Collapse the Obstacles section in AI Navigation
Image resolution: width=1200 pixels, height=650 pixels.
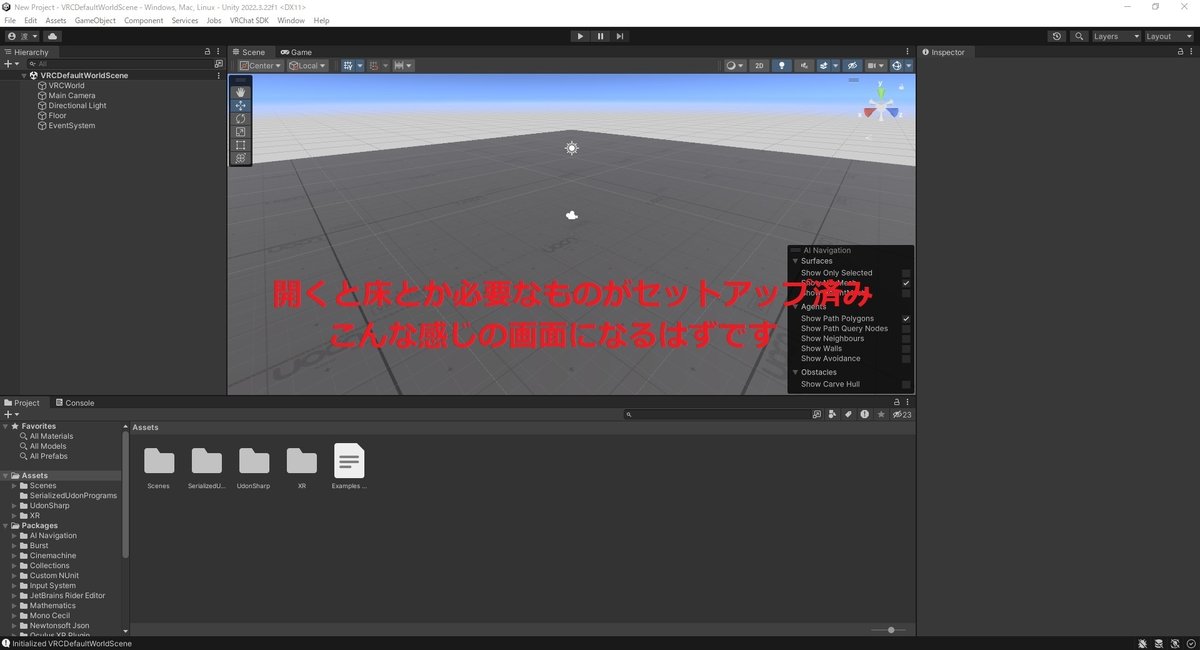coord(795,373)
